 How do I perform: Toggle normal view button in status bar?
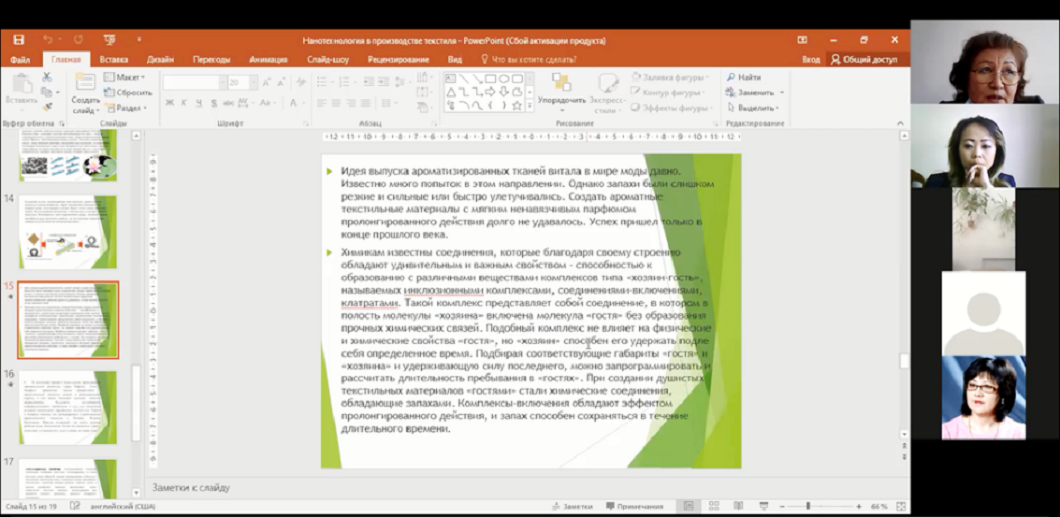tap(688, 506)
